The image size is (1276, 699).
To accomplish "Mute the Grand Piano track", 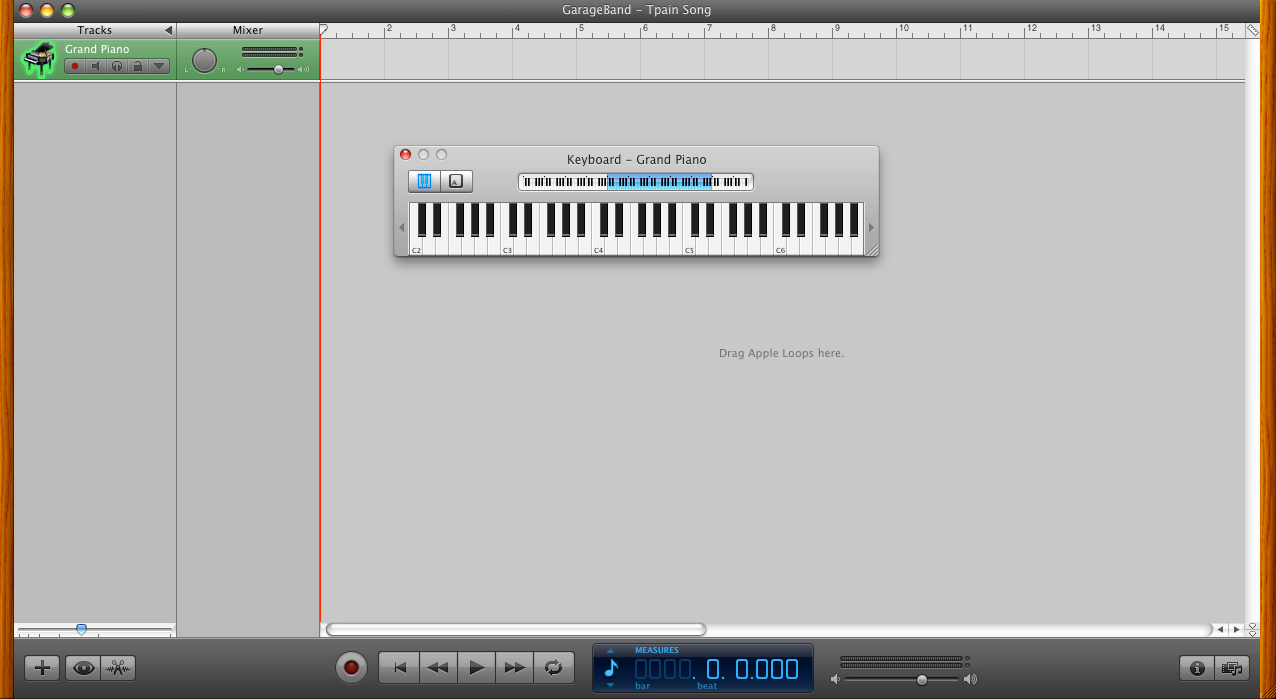I will pos(95,65).
